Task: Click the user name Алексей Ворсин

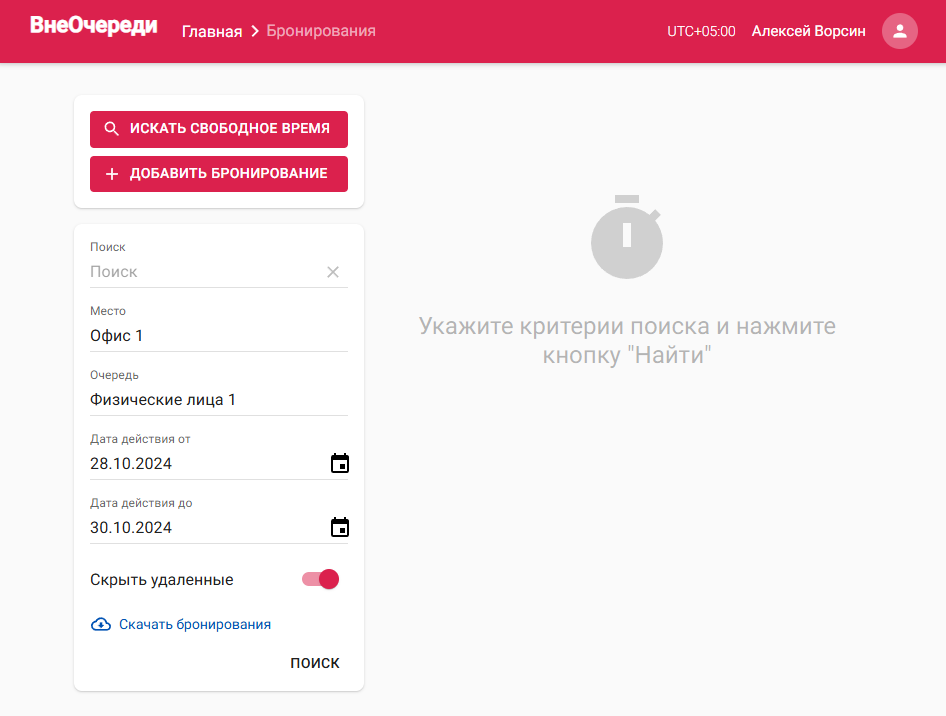Action: click(808, 31)
